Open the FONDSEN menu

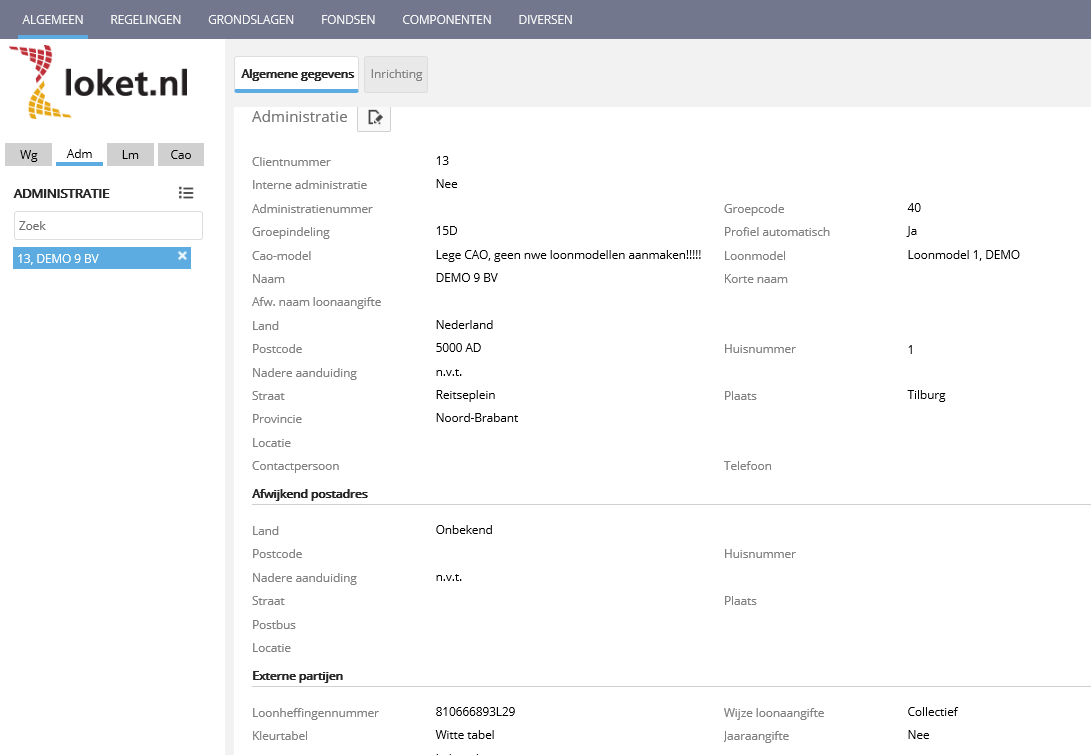[348, 19]
